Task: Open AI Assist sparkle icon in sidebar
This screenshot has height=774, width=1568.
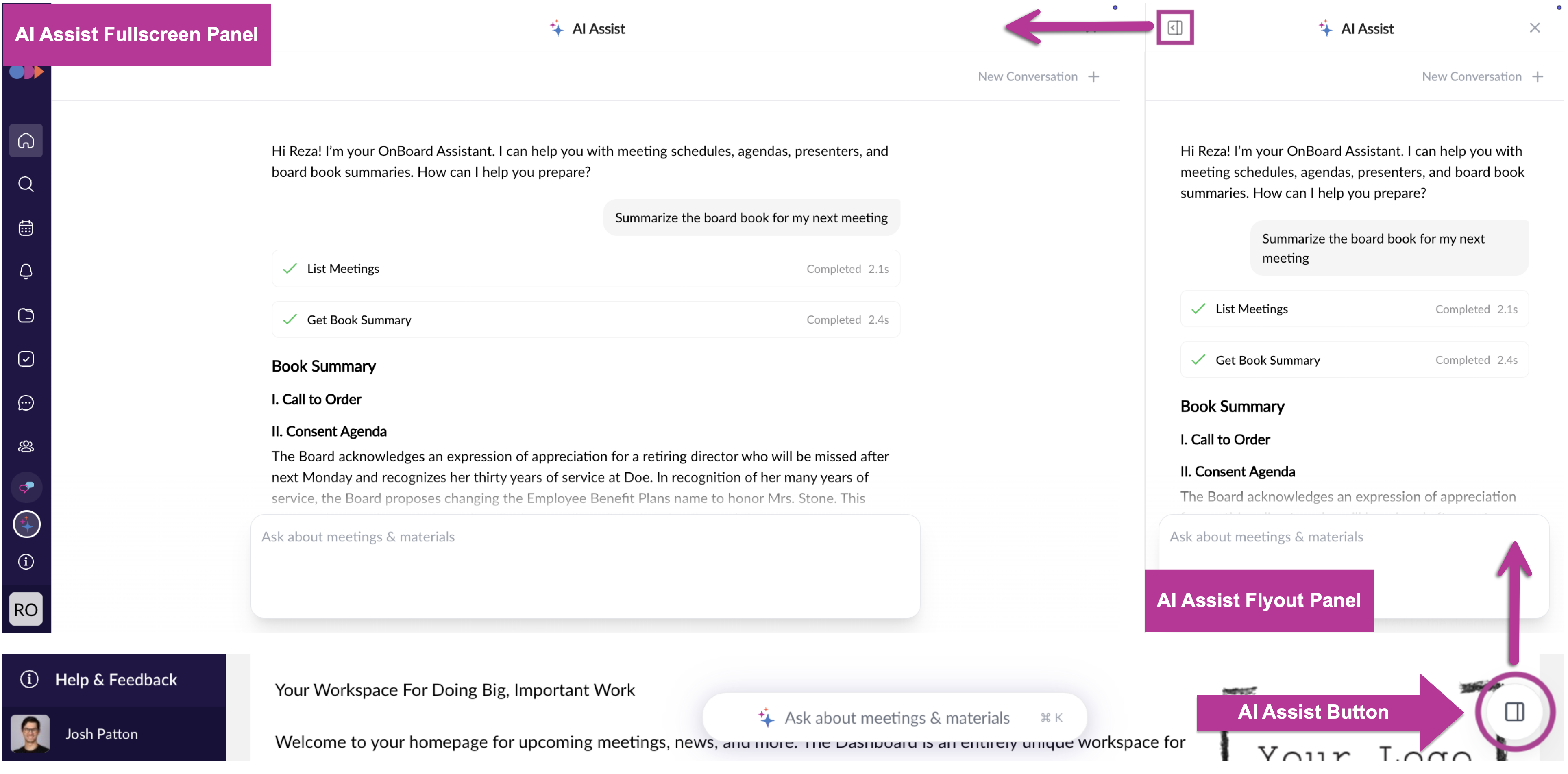Action: pos(26,524)
